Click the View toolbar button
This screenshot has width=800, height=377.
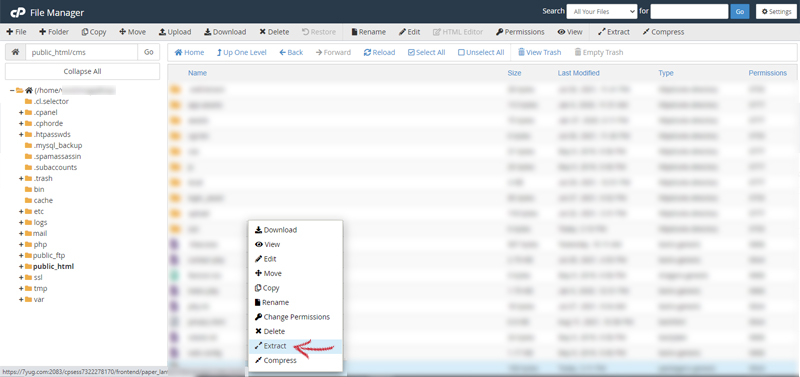[x=570, y=32]
